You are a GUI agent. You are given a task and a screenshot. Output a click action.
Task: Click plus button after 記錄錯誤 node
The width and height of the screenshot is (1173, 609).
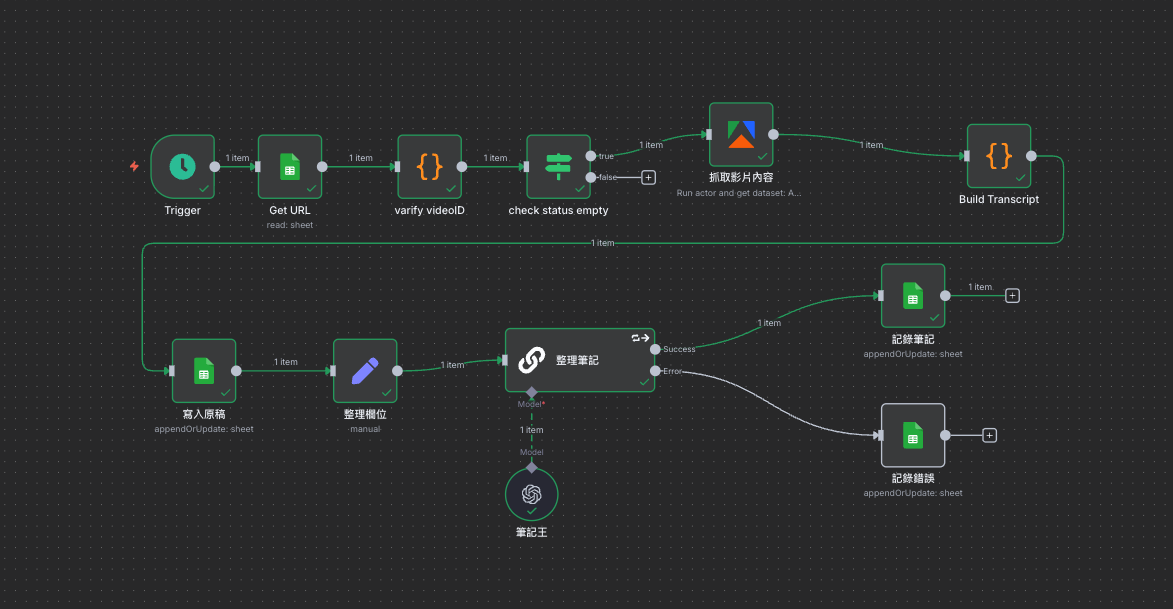(x=989, y=435)
